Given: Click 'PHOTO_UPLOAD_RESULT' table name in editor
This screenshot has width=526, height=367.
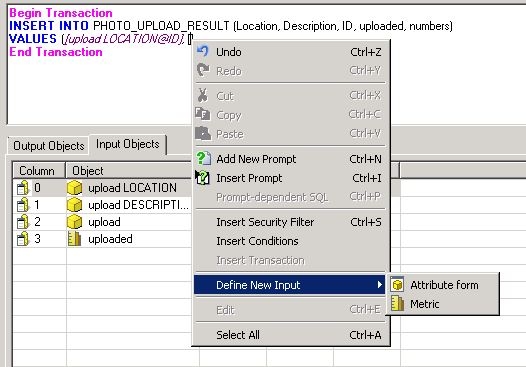Looking at the screenshot, I should click(x=161, y=26).
